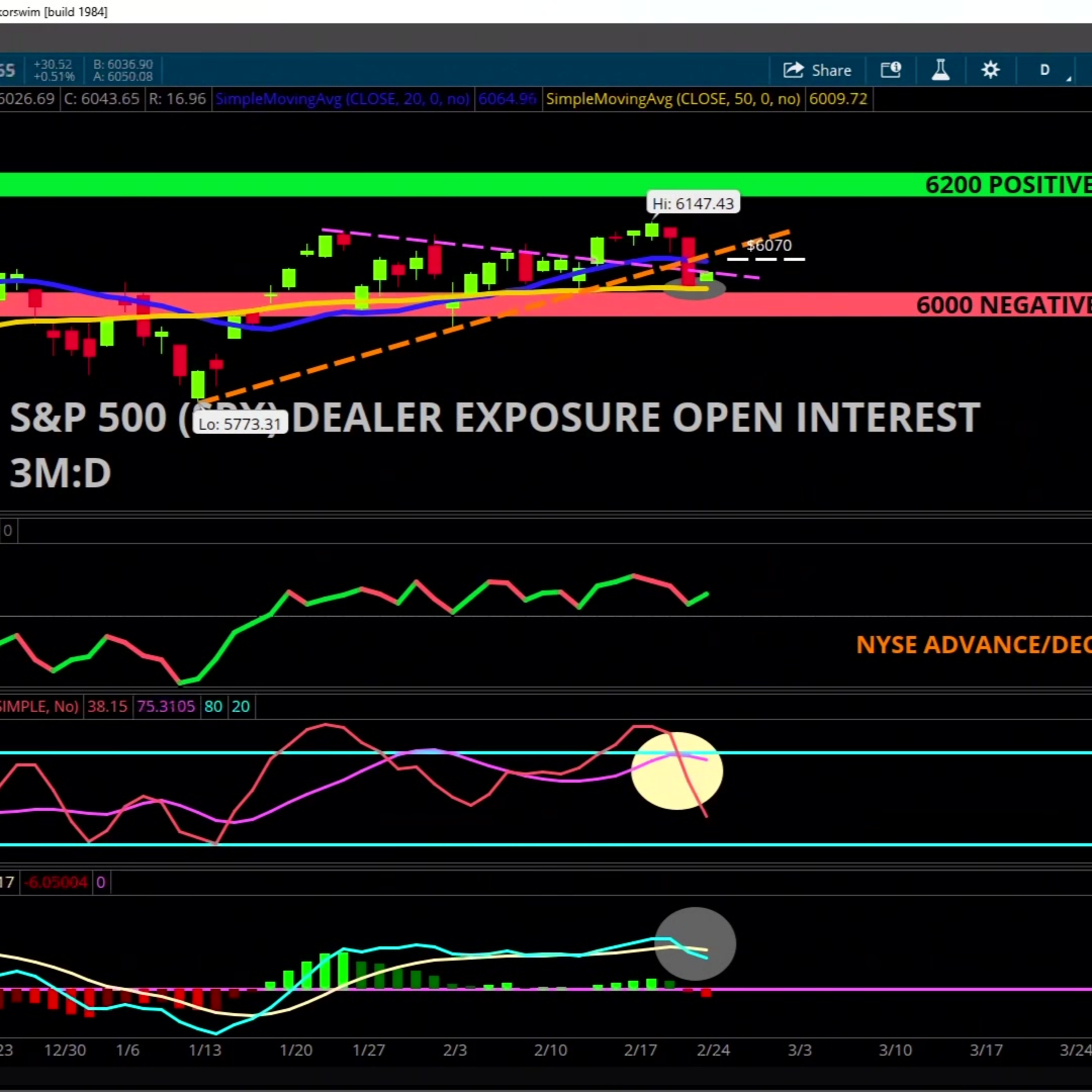
Task: Click the bid/ask B: 6036.90 cell
Action: pyautogui.click(x=122, y=64)
